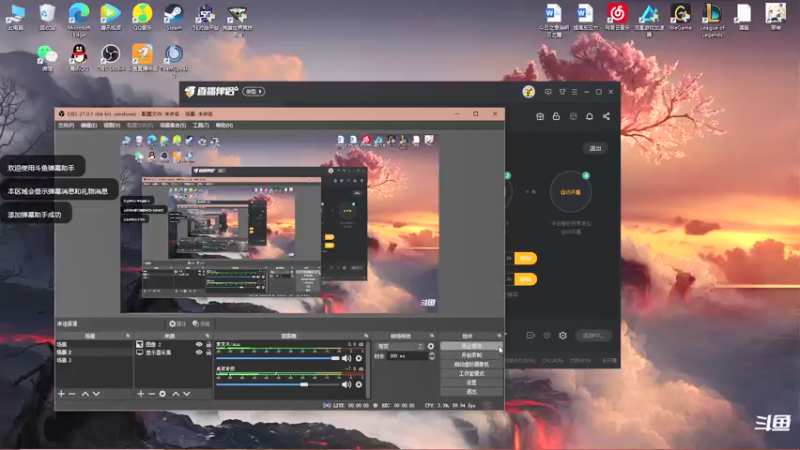Open the hamburger menu in companion title bar
This screenshot has height=450, width=800.
(574, 92)
